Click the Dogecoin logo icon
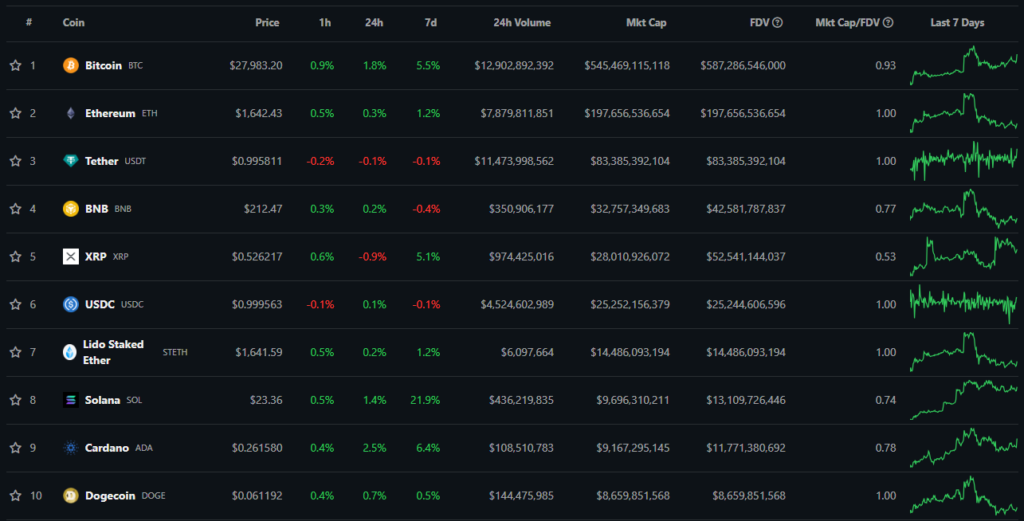Viewport: 1024px width, 521px height. coord(71,496)
